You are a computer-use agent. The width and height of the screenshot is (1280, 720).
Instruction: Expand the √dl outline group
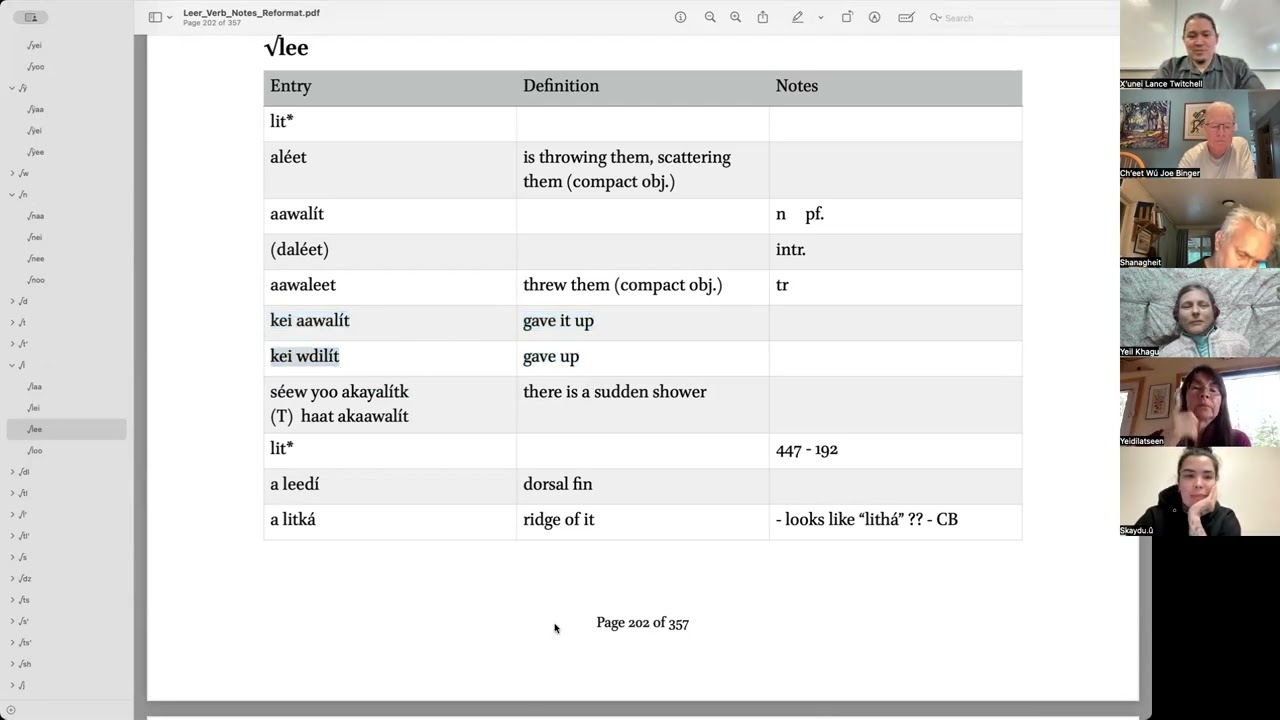[x=12, y=472]
